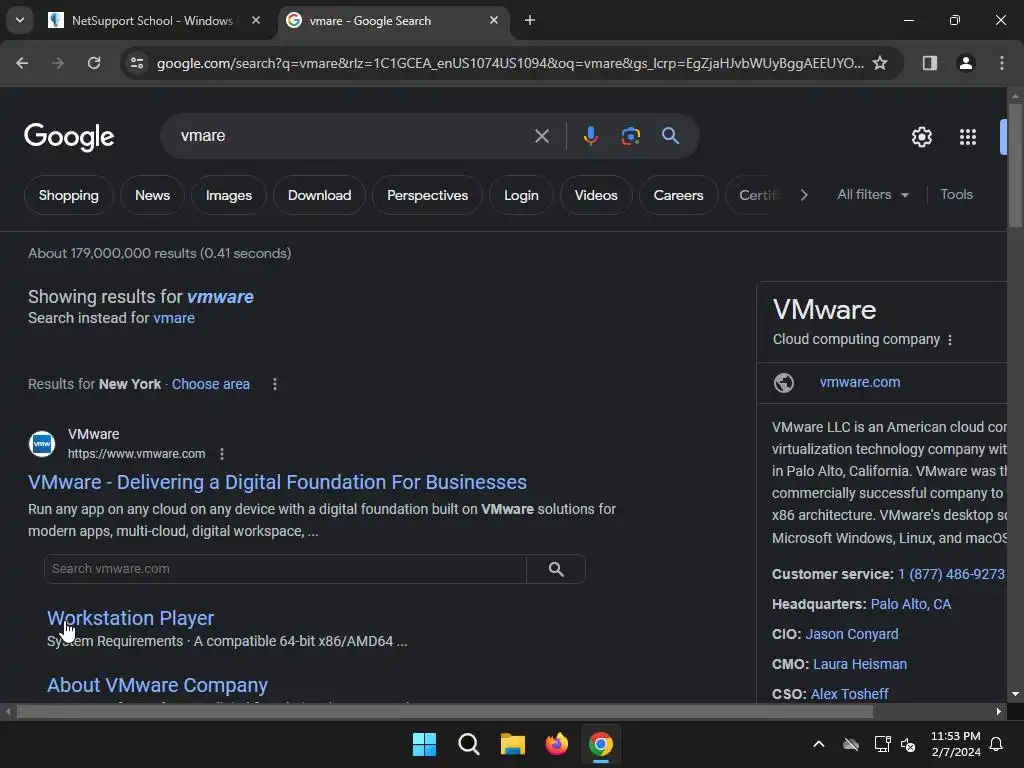This screenshot has height=768, width=1024.
Task: Open notifications bell in taskbar
Action: point(997,744)
